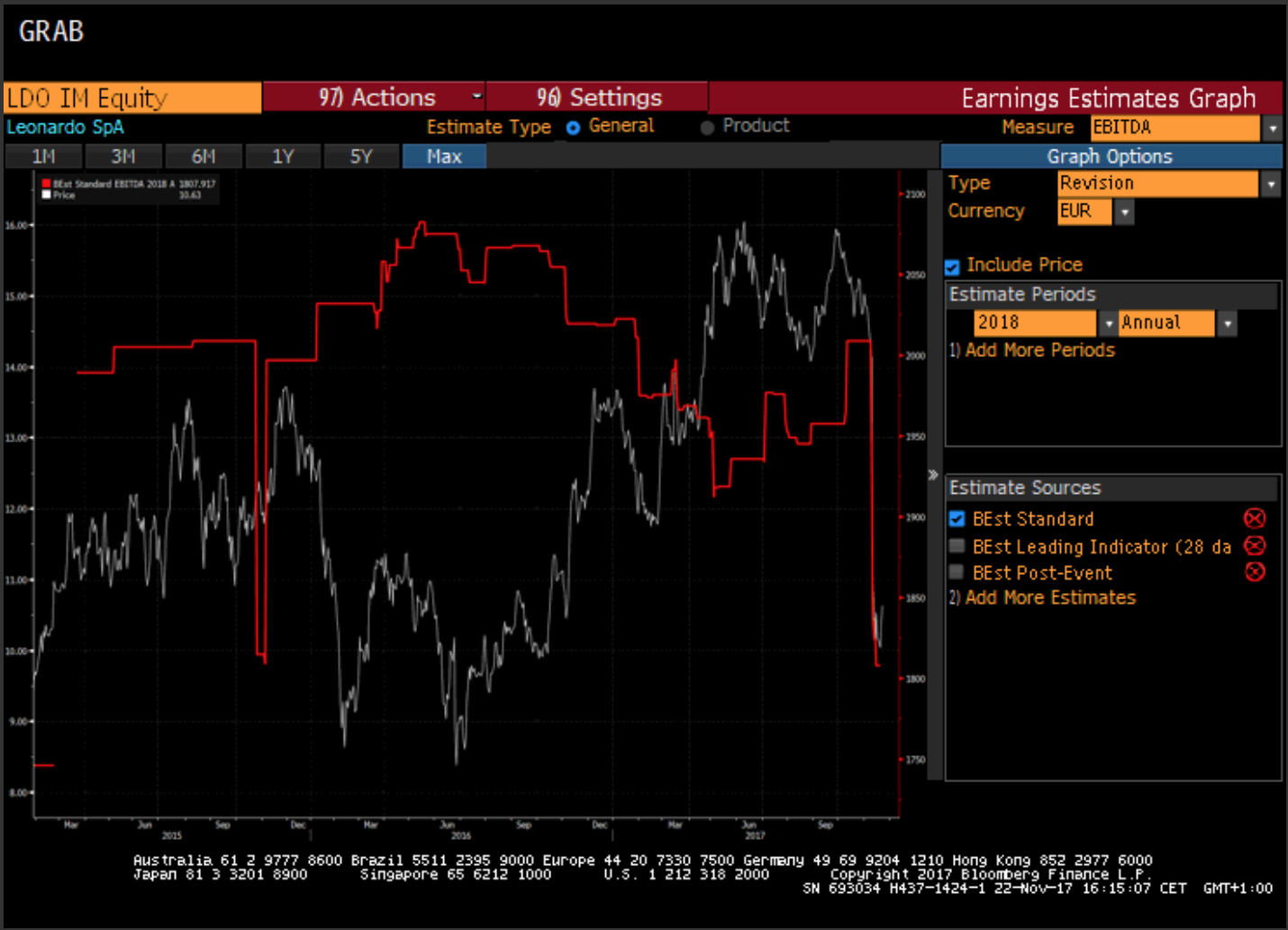1288x930 pixels.
Task: Remove the BEst Leading Indicator source
Action: click(1255, 545)
